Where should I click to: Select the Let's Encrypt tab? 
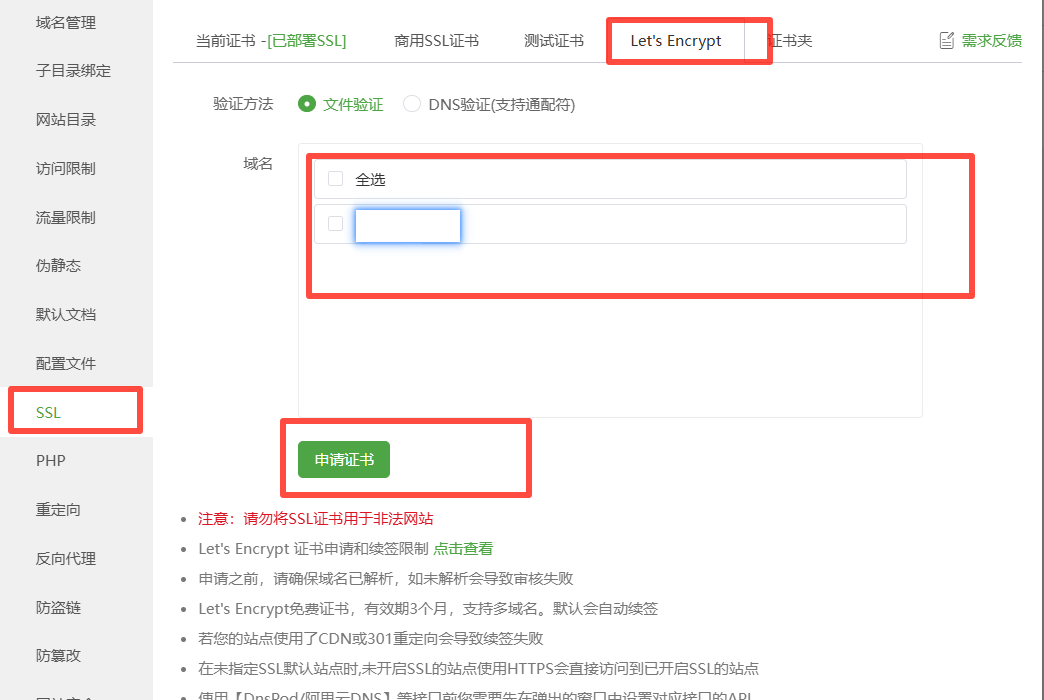point(676,41)
